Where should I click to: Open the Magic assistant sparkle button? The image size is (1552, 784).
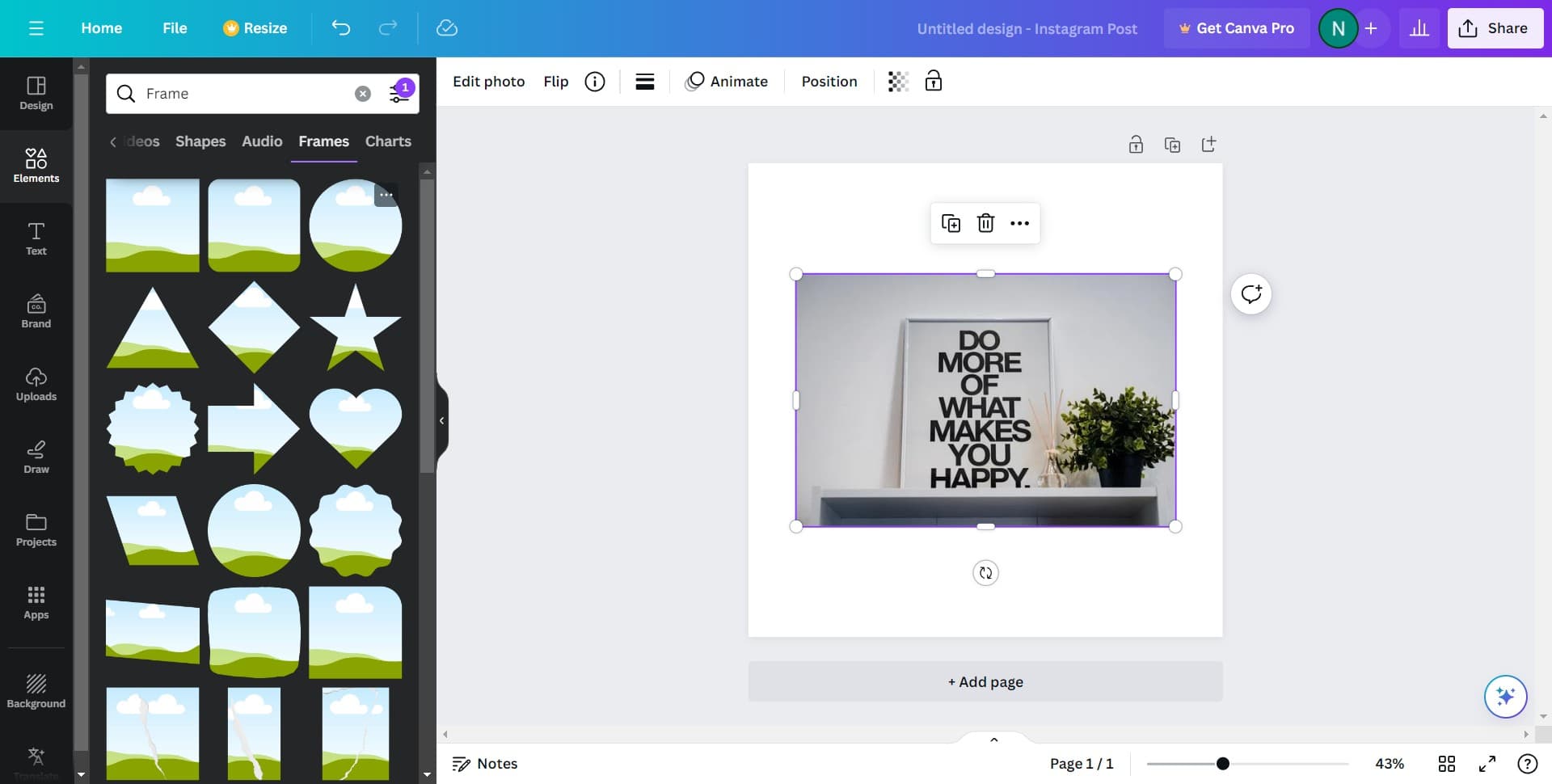[x=1505, y=696]
